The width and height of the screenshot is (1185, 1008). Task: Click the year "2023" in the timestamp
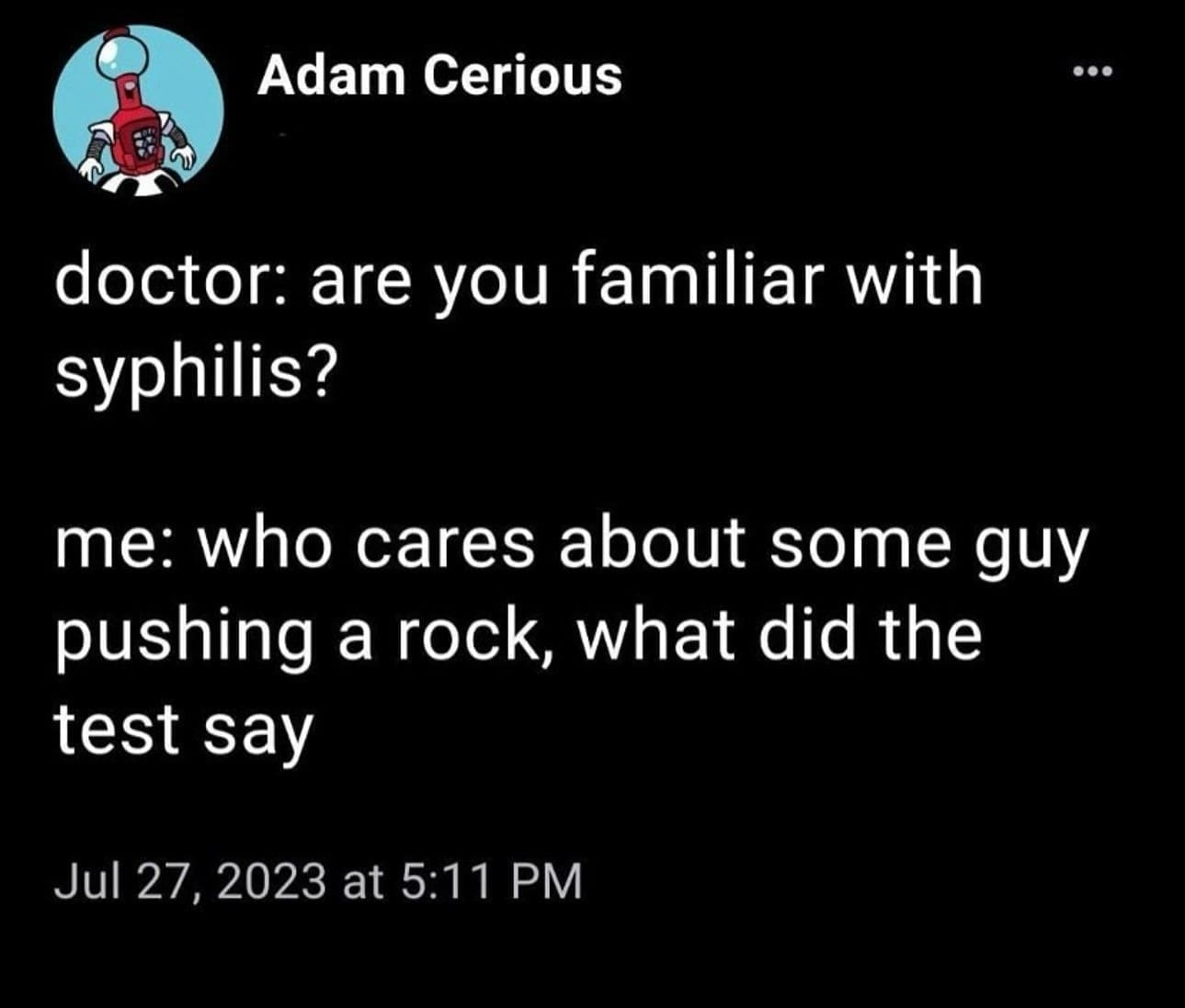click(272, 882)
